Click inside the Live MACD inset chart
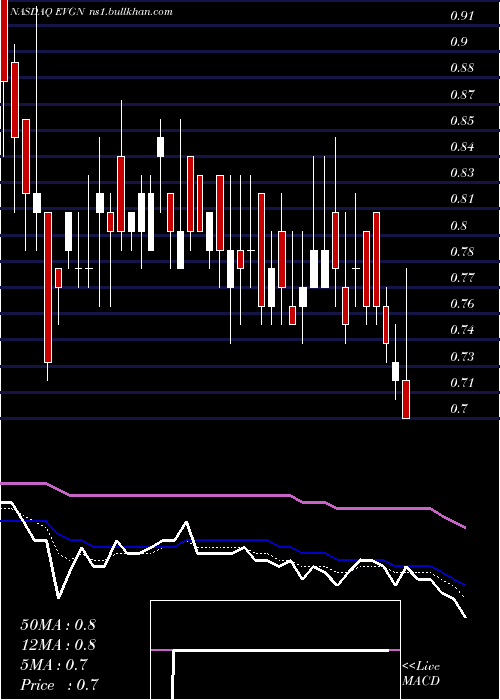 pyautogui.click(x=275, y=650)
